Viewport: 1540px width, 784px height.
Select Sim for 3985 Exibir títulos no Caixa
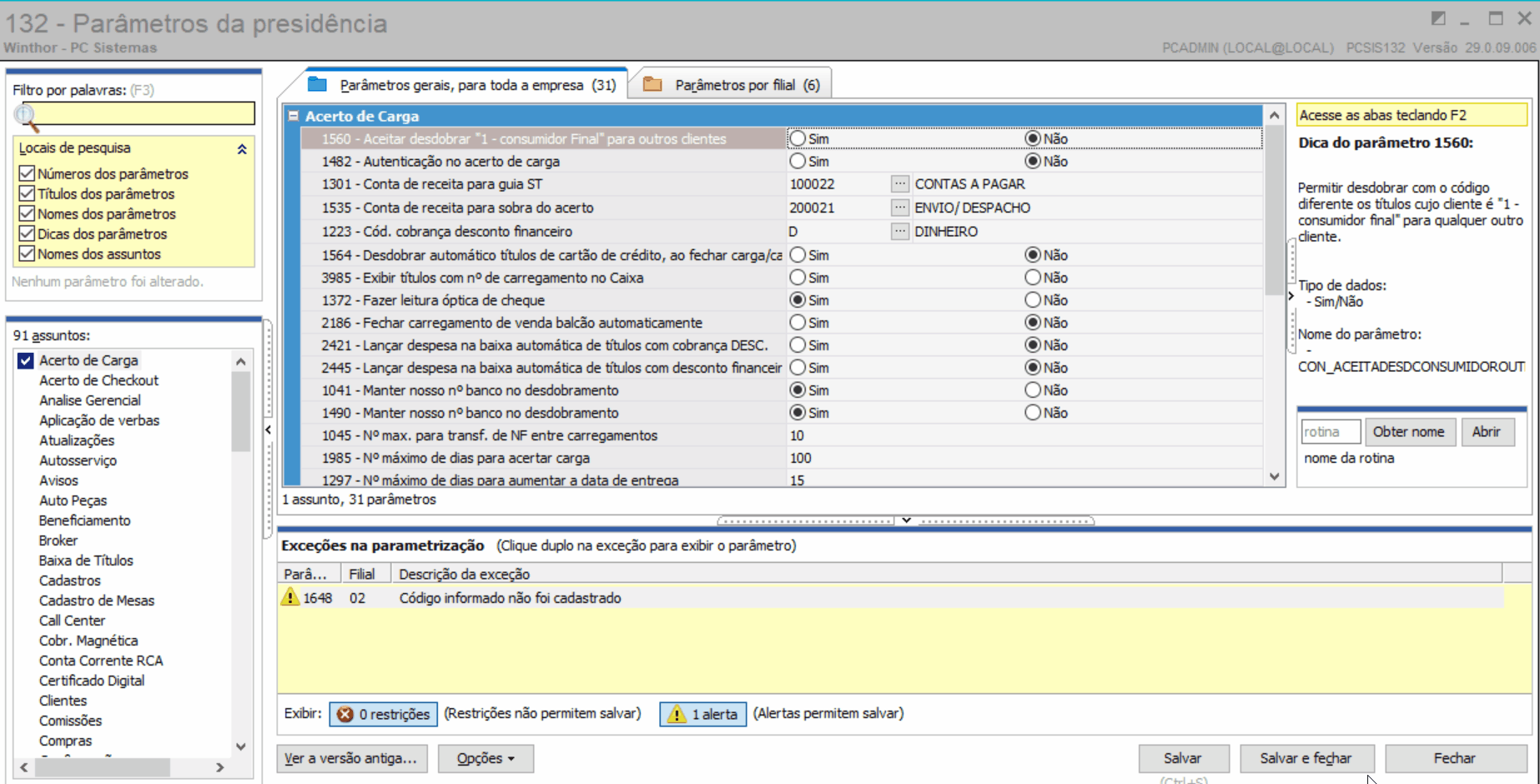[x=798, y=277]
